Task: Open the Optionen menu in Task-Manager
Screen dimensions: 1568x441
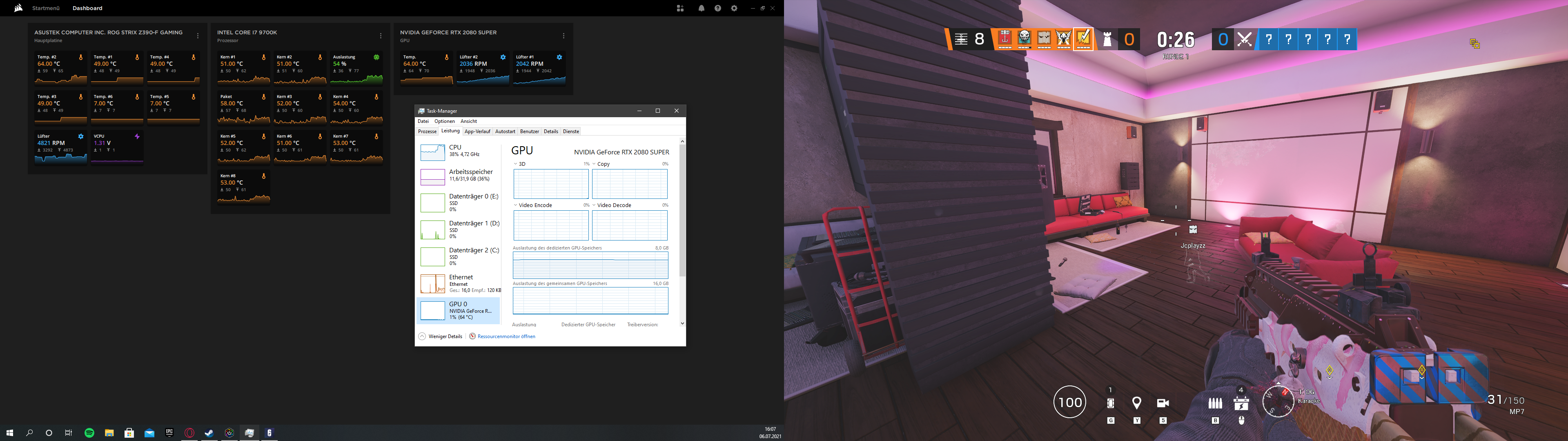Action: 444,121
